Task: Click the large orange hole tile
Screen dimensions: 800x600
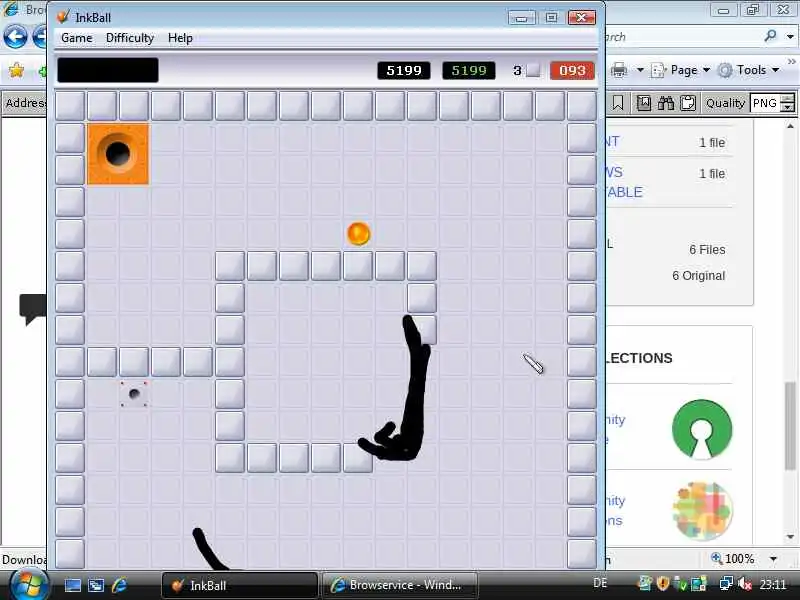Action: (x=118, y=154)
